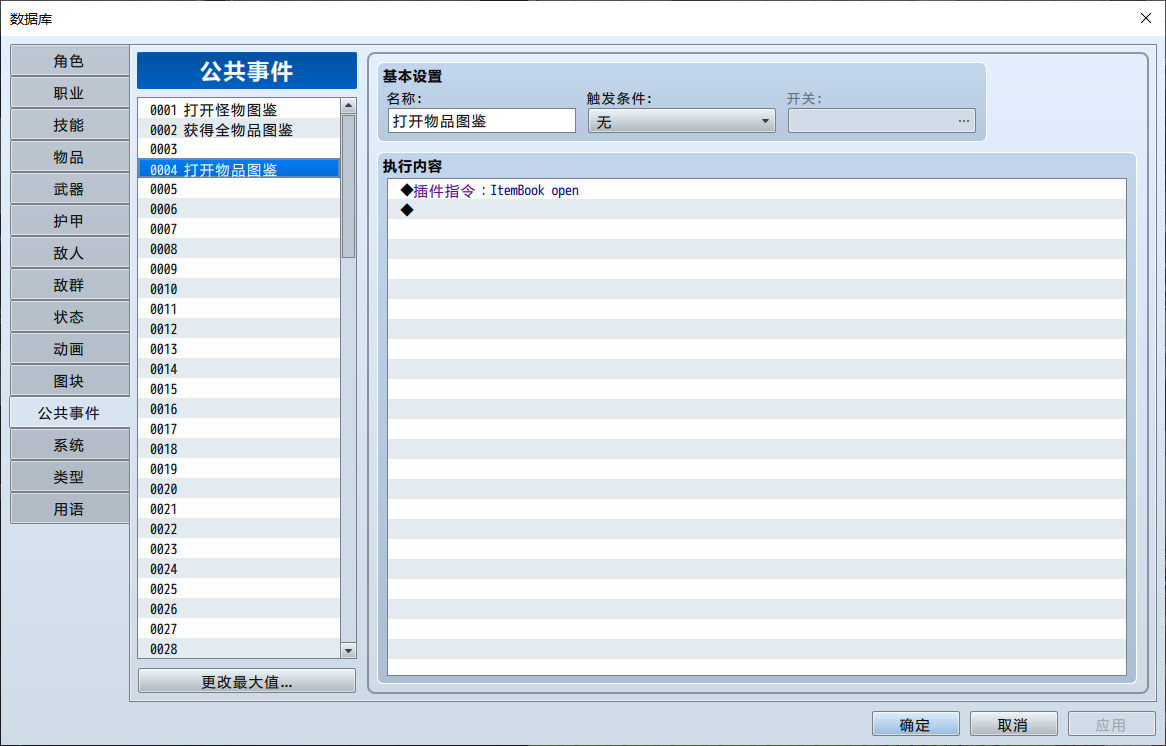Screen dimensions: 1166x746
Task: Open the 武器 tab
Action: pos(69,189)
